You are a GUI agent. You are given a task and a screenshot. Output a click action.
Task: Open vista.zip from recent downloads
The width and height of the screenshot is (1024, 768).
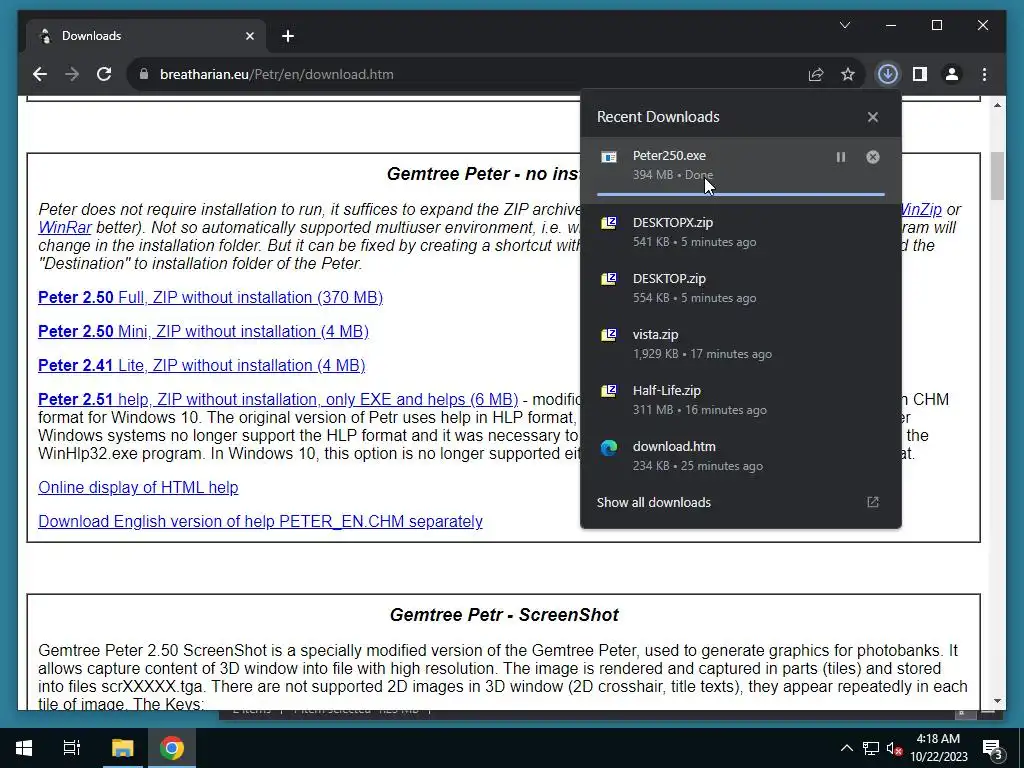[x=741, y=344]
